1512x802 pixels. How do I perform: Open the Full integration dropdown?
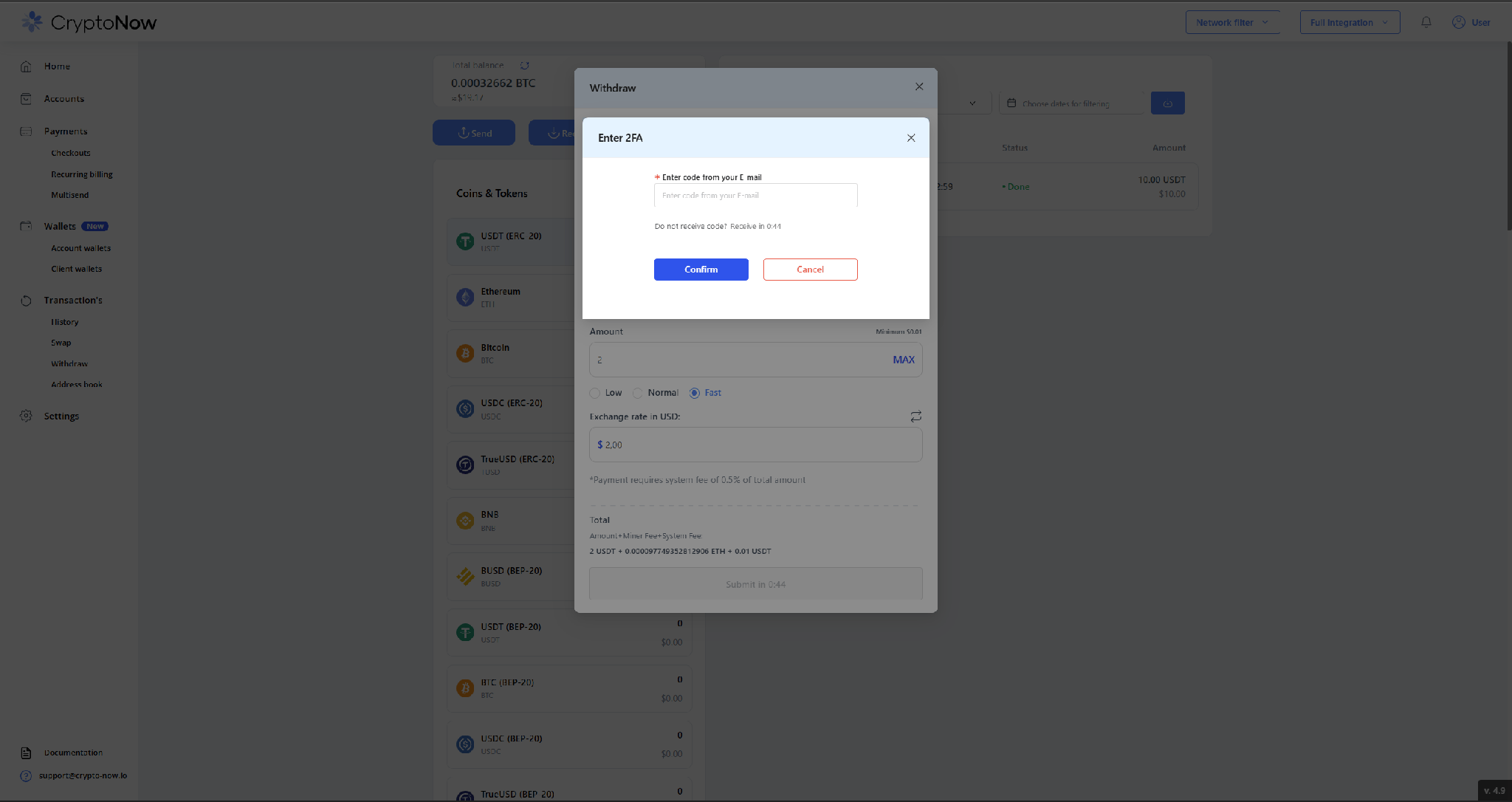pos(1350,22)
